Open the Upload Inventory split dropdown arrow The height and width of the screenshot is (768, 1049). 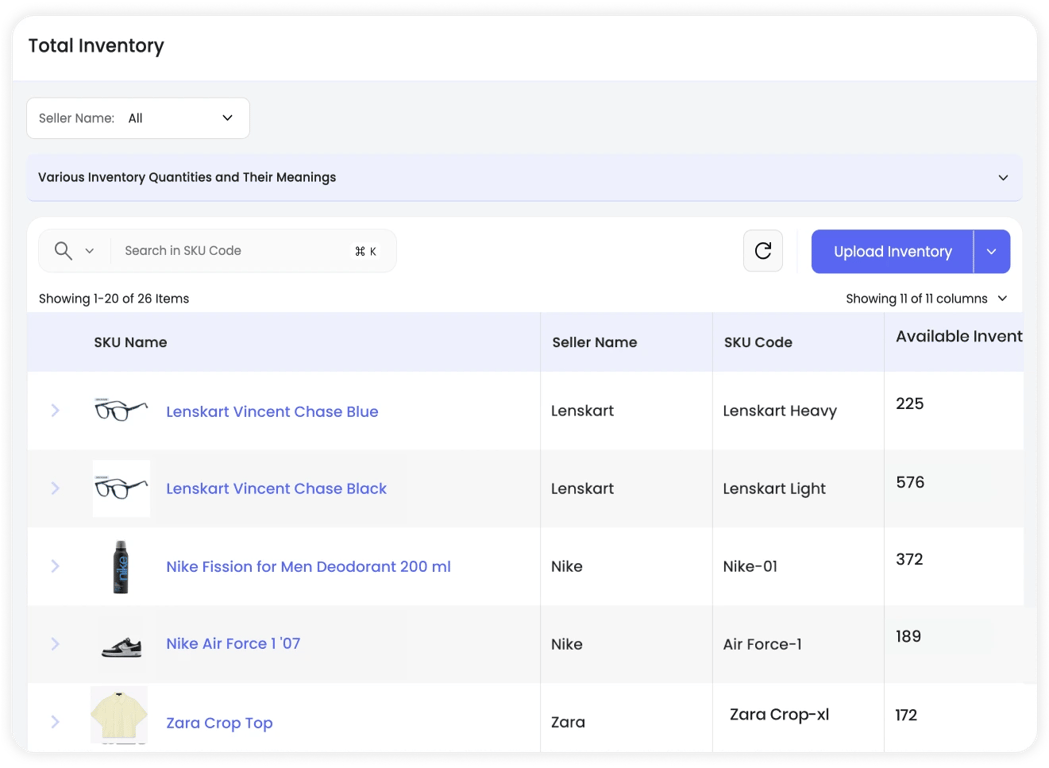(992, 252)
